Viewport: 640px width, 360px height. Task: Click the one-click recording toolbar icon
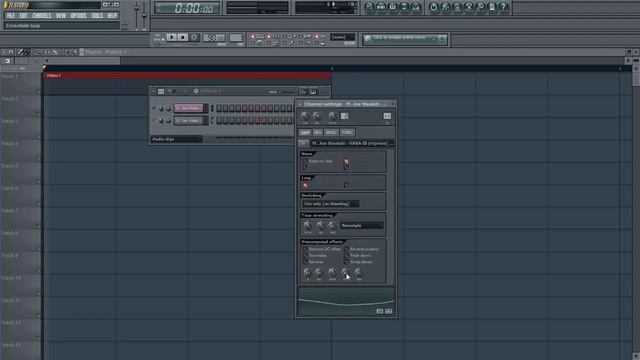coord(480,7)
